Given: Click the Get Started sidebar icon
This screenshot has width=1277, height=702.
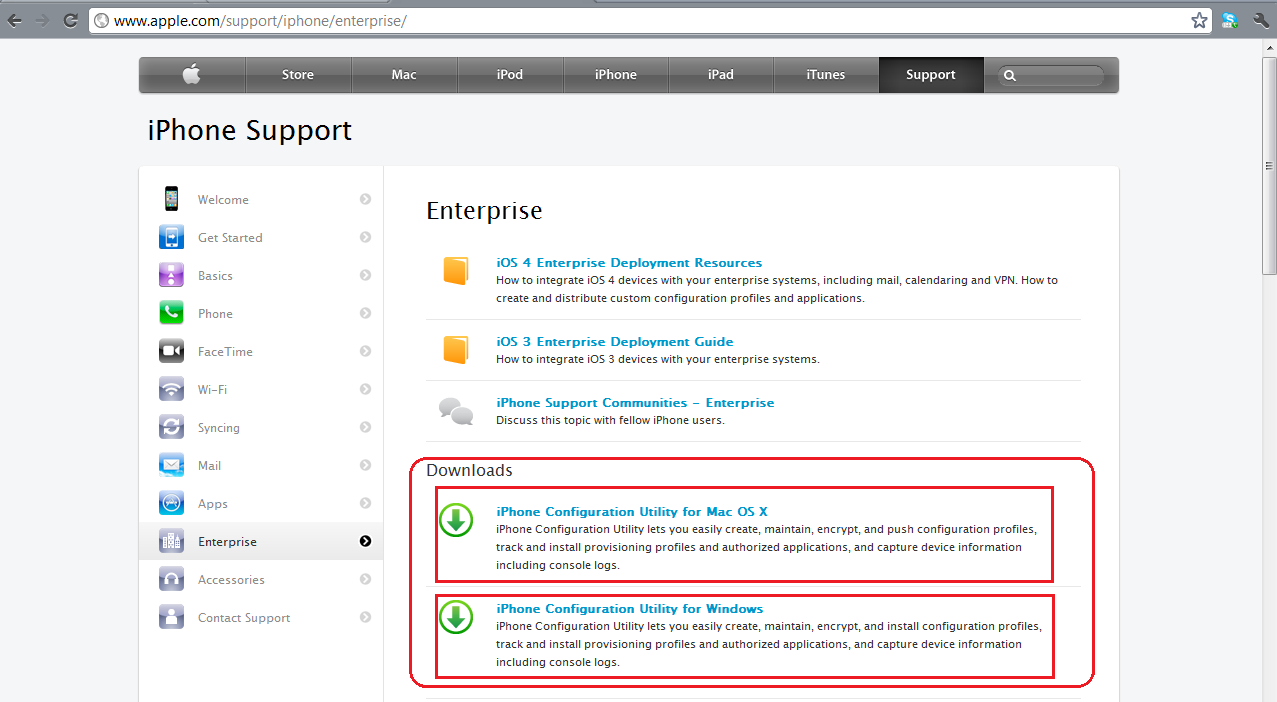Looking at the screenshot, I should point(172,237).
